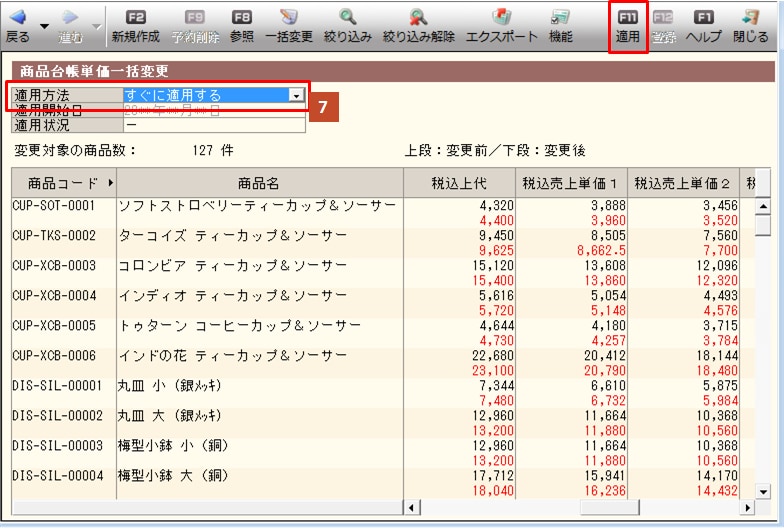The image size is (784, 529).
Task: Click the 絞り込み filter icon
Action: pyautogui.click(x=347, y=18)
